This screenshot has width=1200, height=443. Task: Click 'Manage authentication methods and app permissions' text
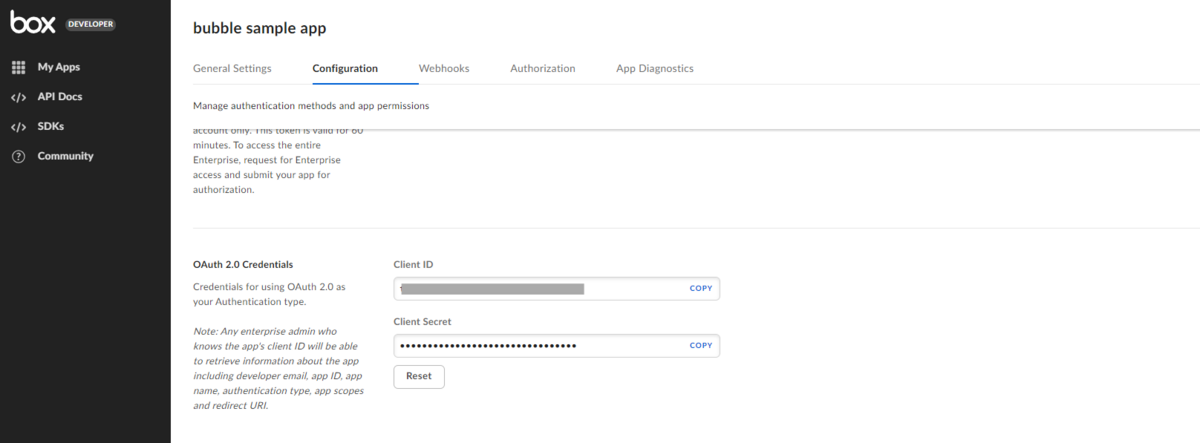click(x=311, y=105)
